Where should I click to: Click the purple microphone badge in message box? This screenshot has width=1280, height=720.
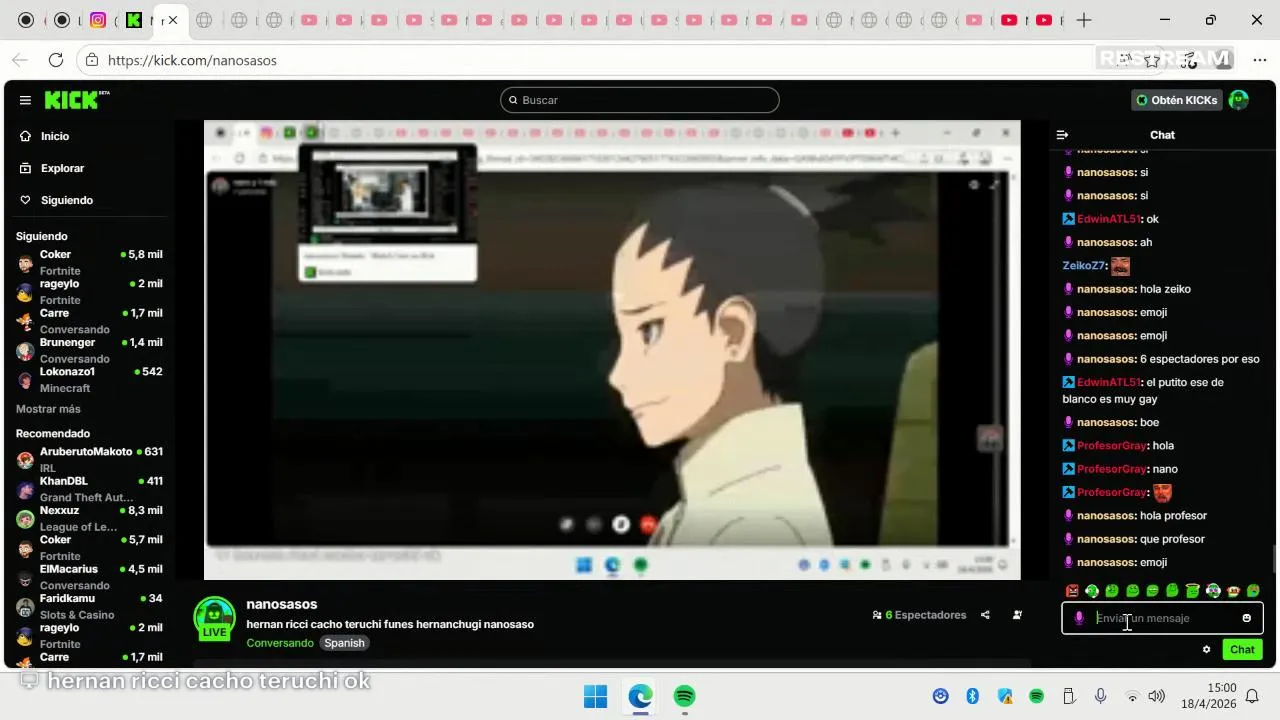[x=1078, y=618]
